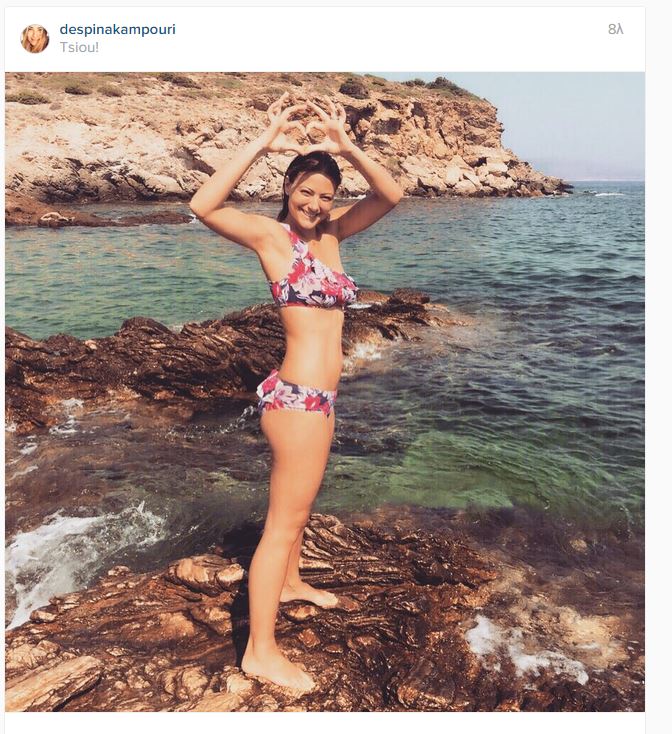Open the beach photo of the post
Image resolution: width=672 pixels, height=734 pixels.
325,392
